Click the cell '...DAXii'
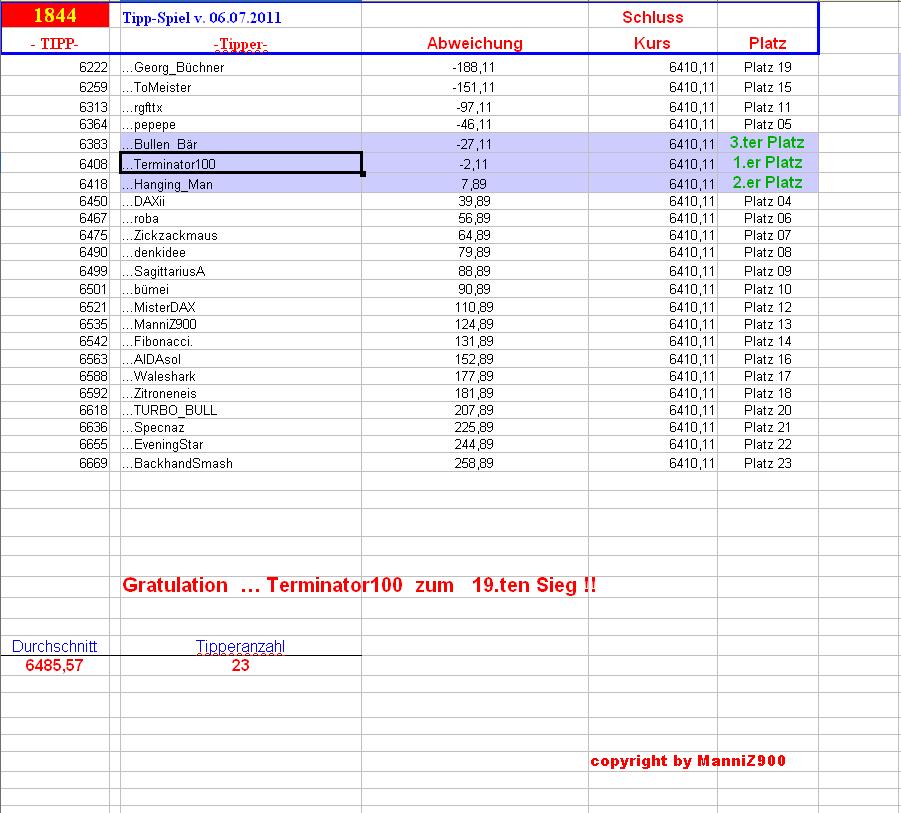The image size is (901, 813). [241, 201]
